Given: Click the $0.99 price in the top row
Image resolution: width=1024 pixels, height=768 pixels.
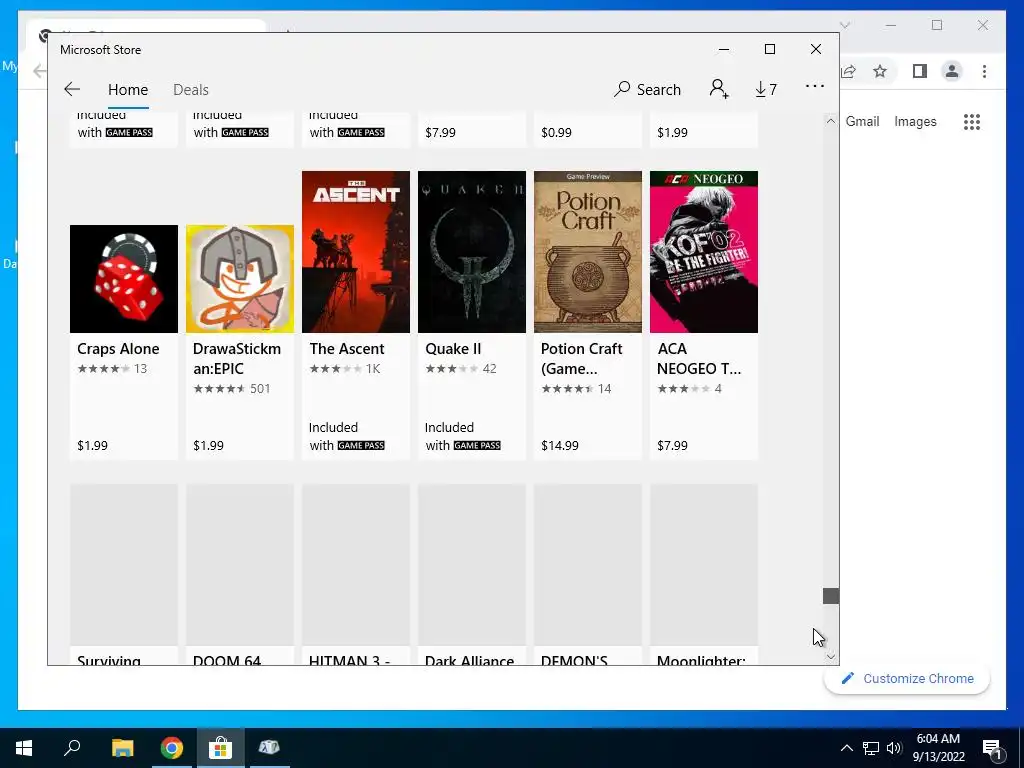Looking at the screenshot, I should (556, 133).
